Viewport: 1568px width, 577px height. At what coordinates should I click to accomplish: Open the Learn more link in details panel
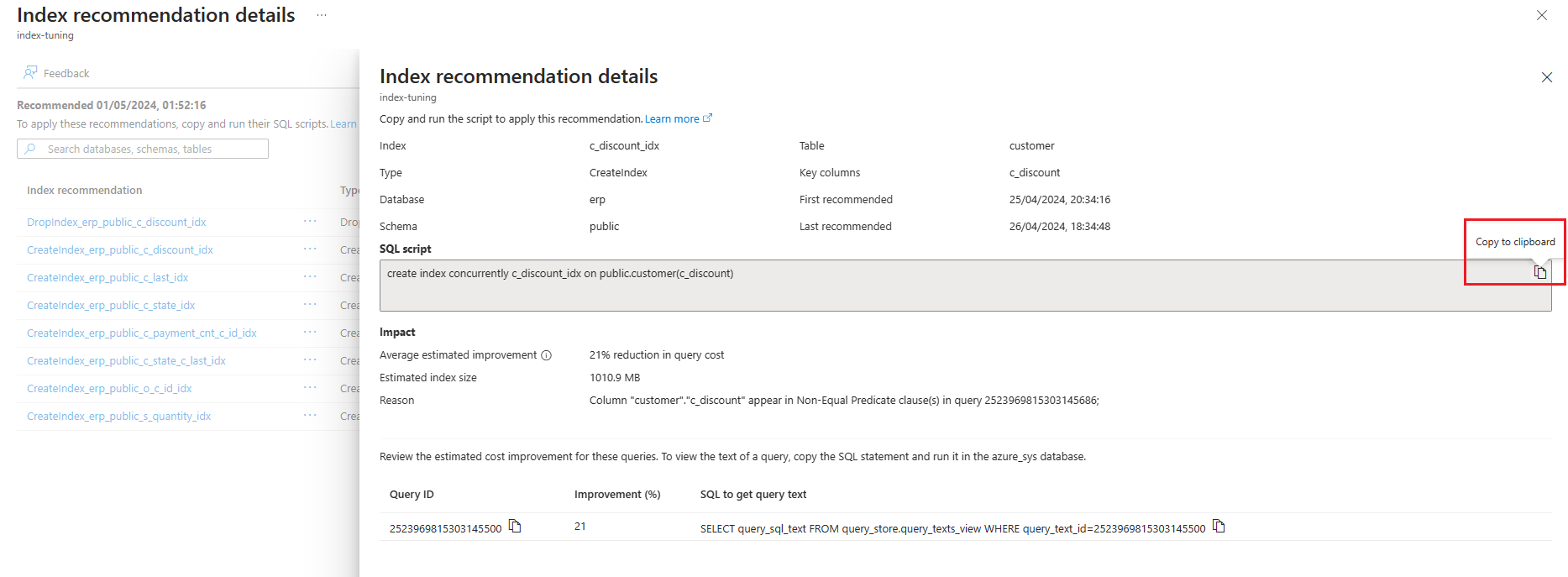click(x=678, y=119)
